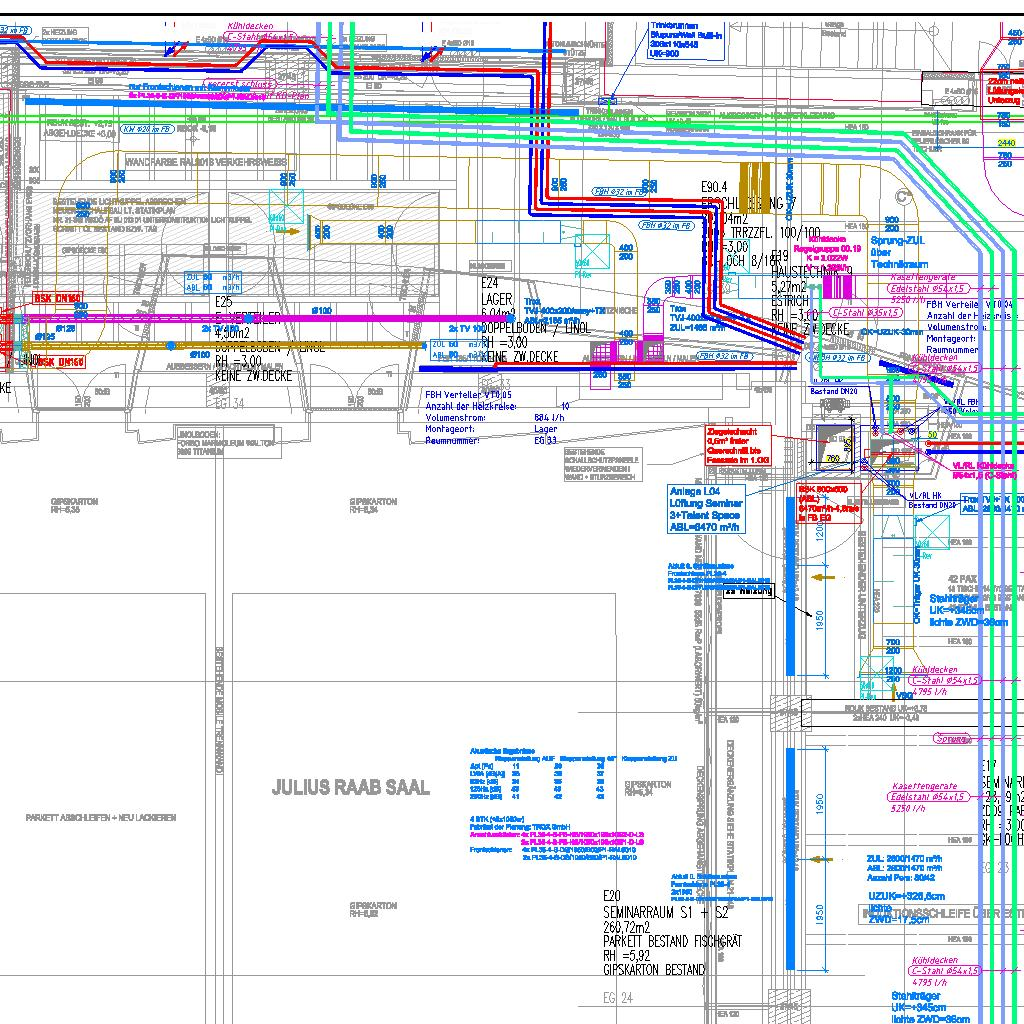Click the LINOLBODEN Forbo Marmoleum note box

point(229,442)
